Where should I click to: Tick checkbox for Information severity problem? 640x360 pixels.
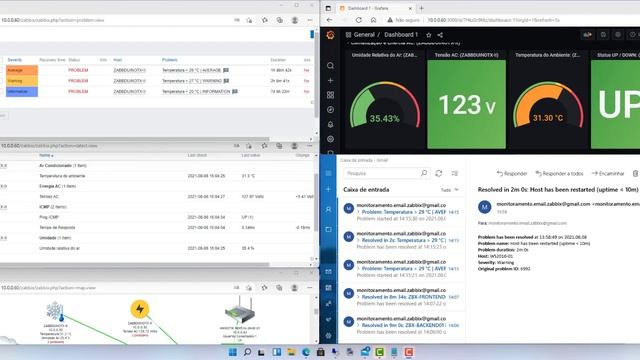pyautogui.click(x=2, y=91)
